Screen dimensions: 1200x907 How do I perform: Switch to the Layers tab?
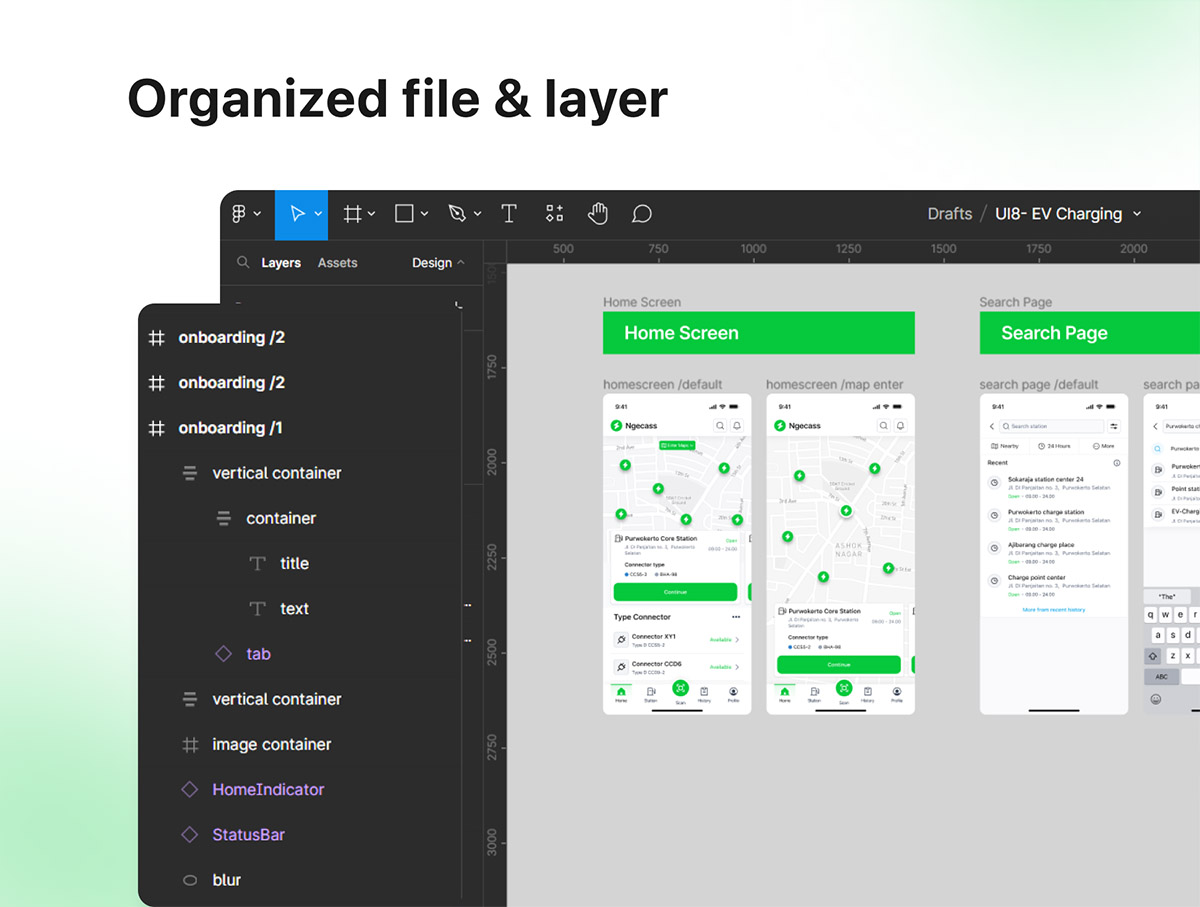(x=281, y=263)
